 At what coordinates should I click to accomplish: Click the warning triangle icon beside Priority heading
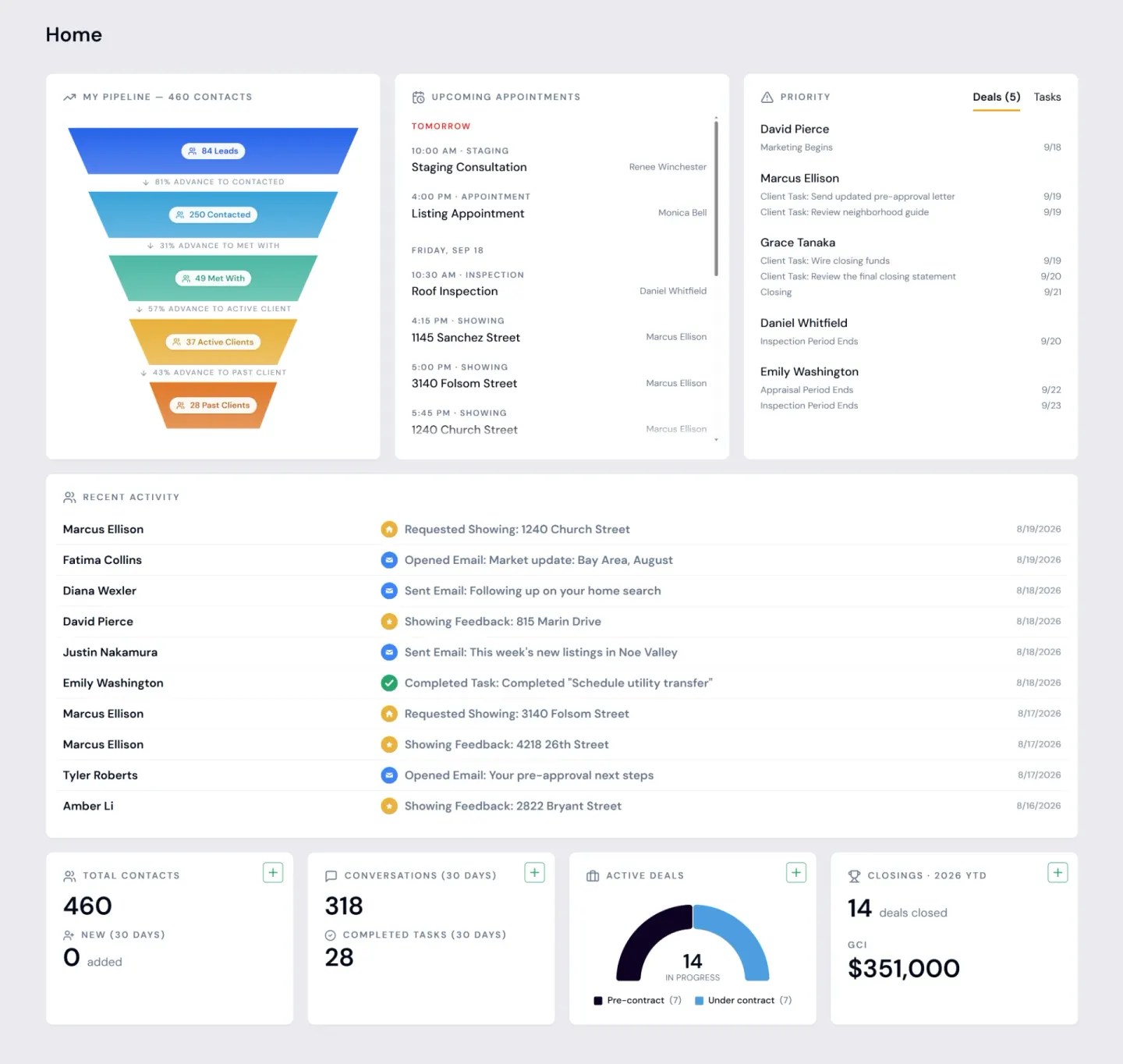[x=767, y=98]
